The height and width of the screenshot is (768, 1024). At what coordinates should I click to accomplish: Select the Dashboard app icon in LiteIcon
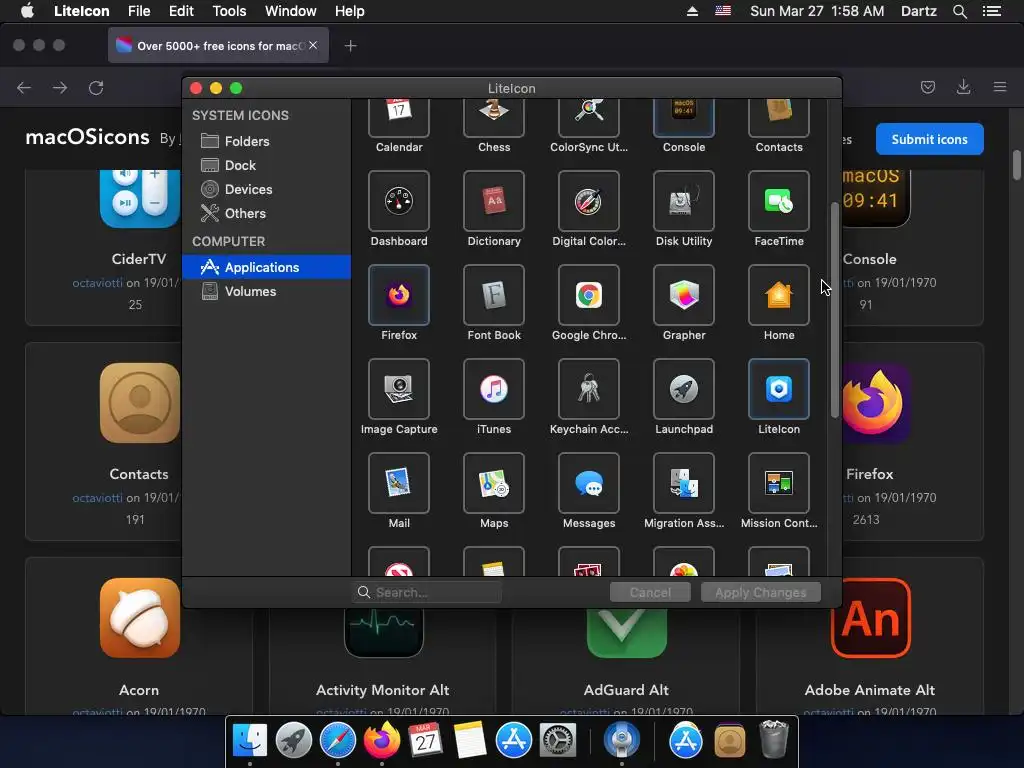coord(398,201)
